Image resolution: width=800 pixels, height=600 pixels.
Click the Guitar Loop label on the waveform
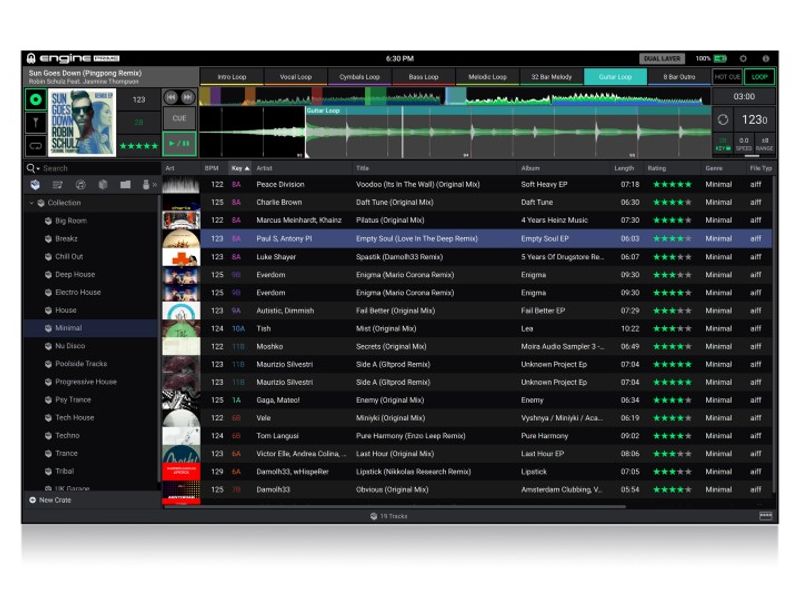pos(323,110)
